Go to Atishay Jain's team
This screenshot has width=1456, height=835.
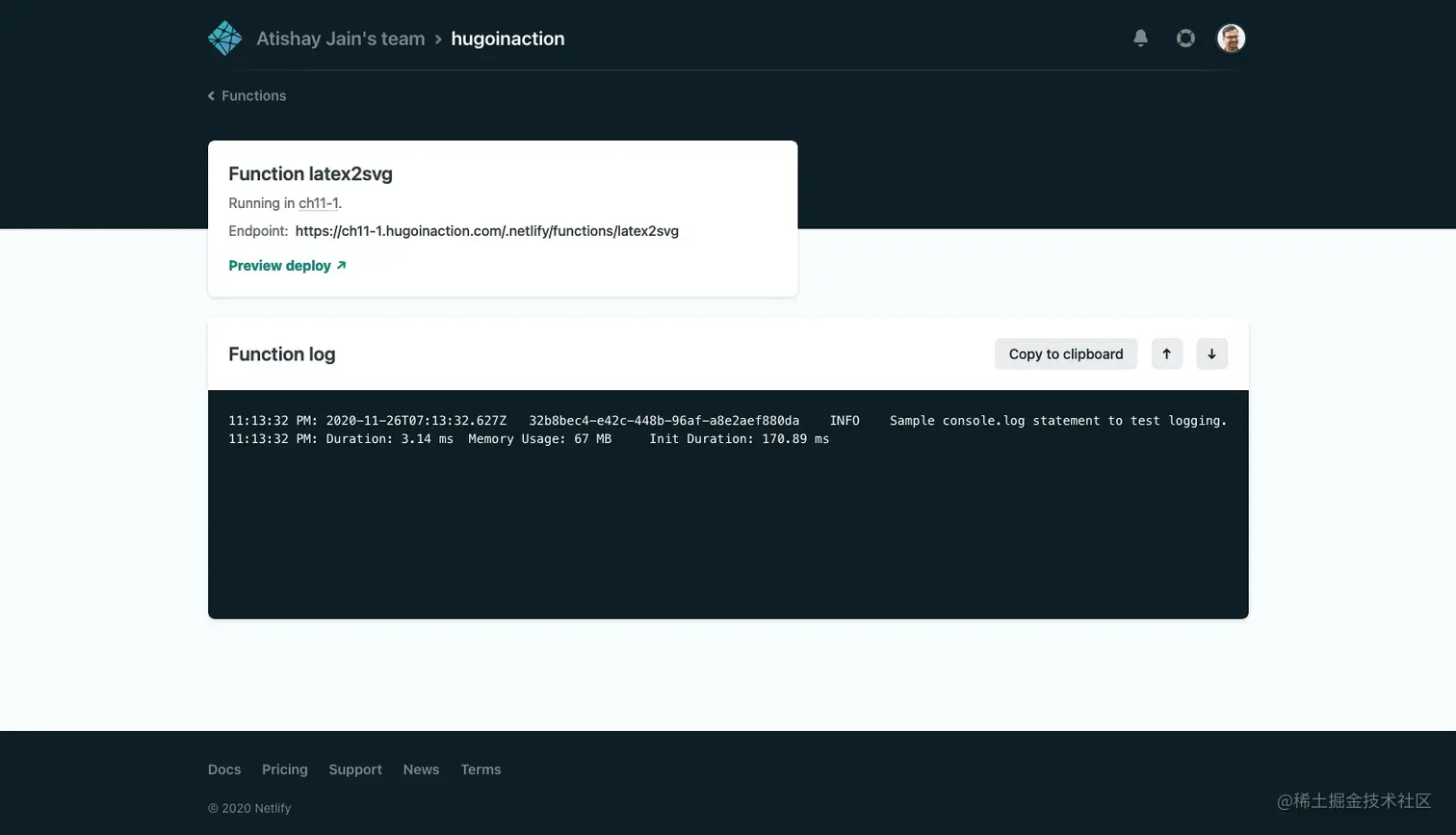[x=340, y=39]
